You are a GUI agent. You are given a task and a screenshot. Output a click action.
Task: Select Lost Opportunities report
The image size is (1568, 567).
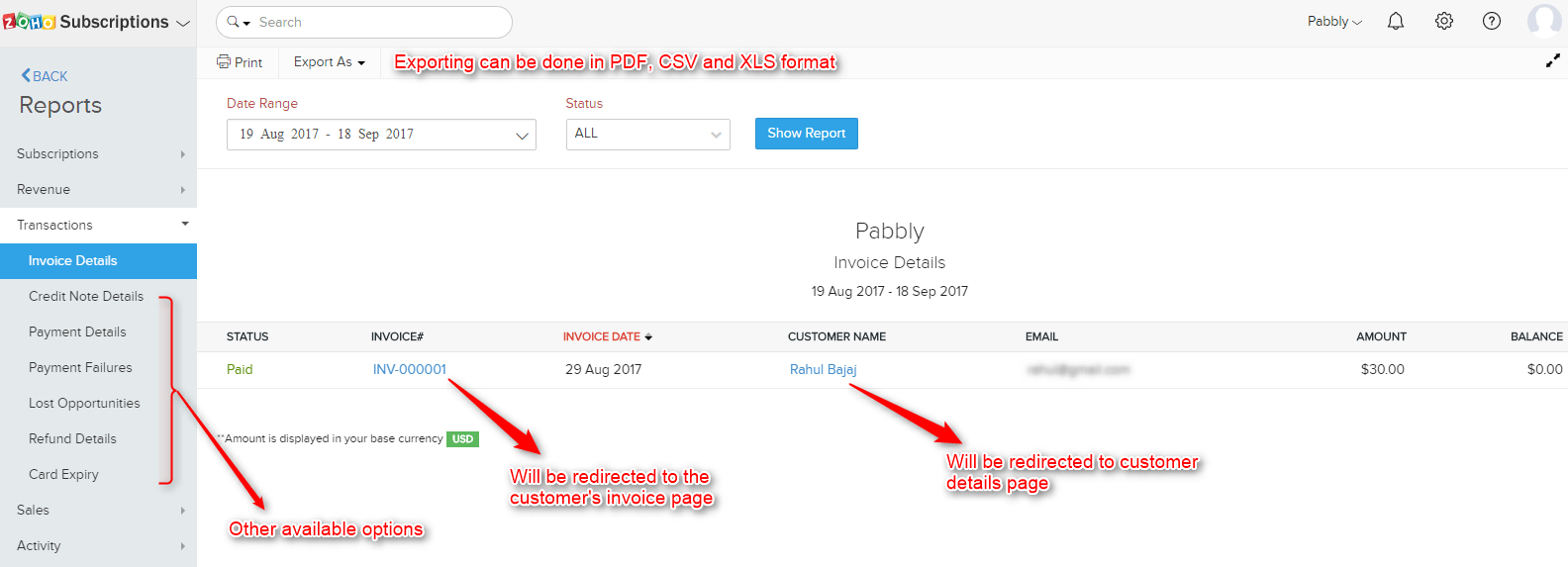coord(84,404)
